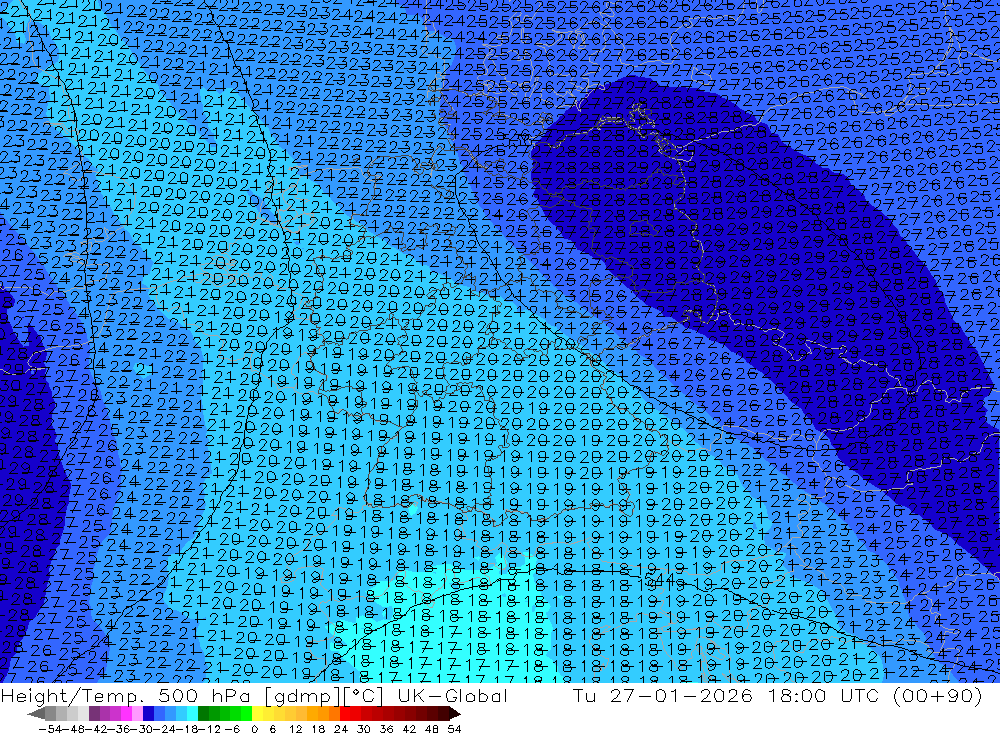Click the '36' positive legend value
The width and height of the screenshot is (1000, 733).
386,729
